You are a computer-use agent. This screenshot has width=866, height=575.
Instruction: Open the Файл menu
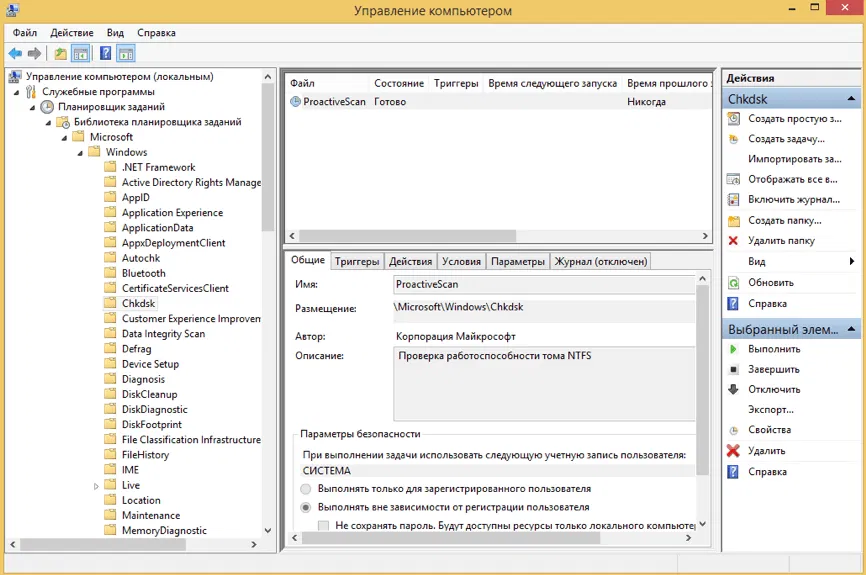[x=25, y=33]
